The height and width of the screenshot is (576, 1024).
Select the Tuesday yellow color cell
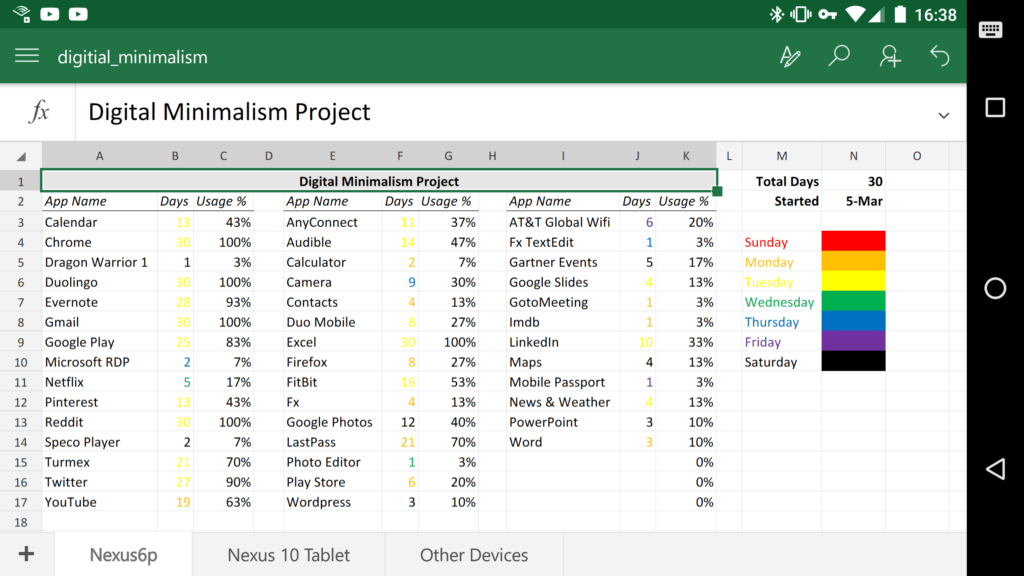853,281
